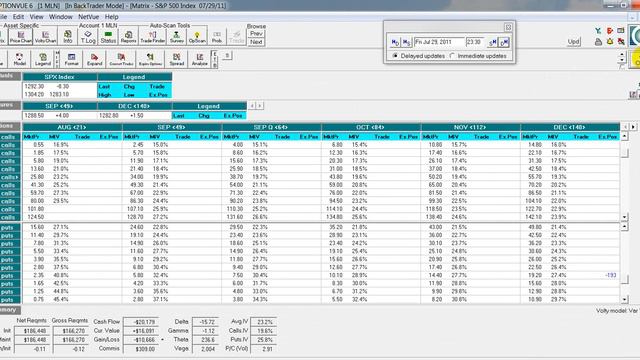The height and width of the screenshot is (360, 640).
Task: Click the printer icon at top right
Action: [598, 42]
